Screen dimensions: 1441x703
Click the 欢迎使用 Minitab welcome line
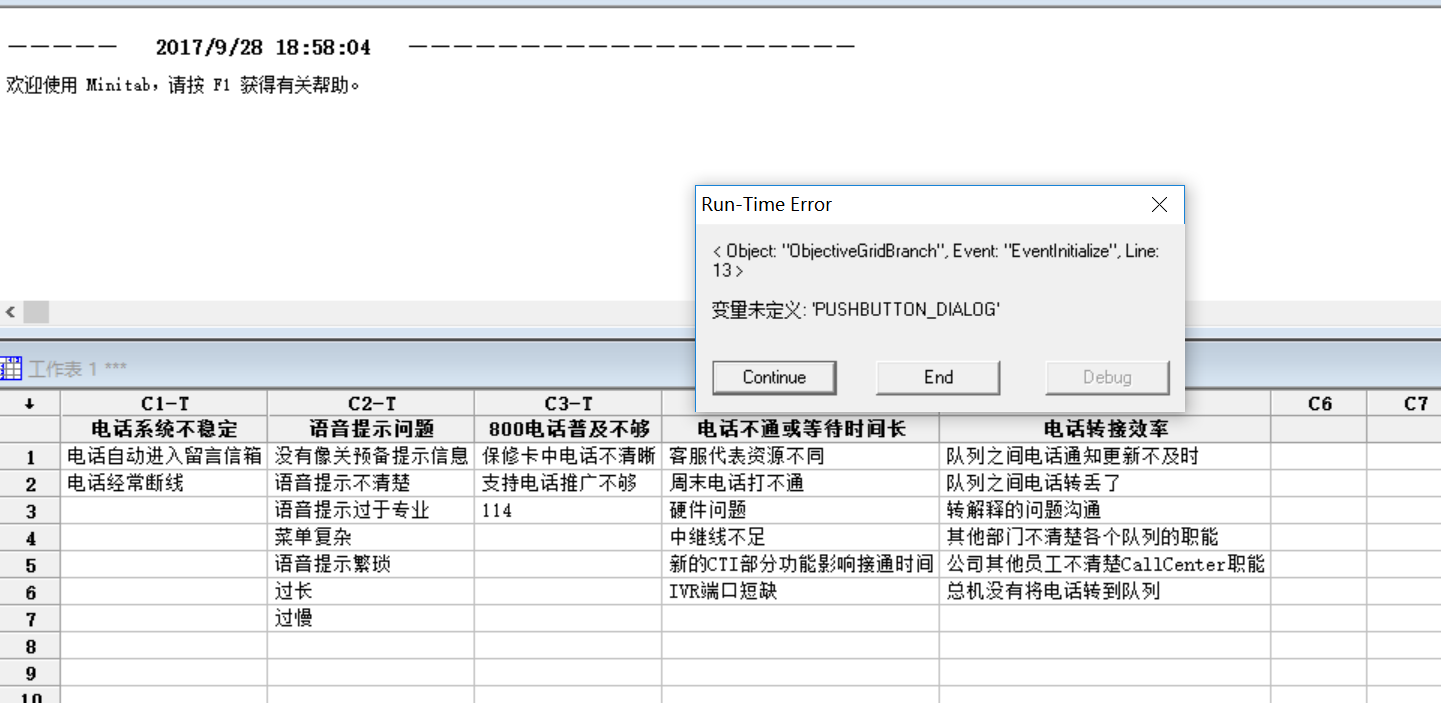(183, 85)
